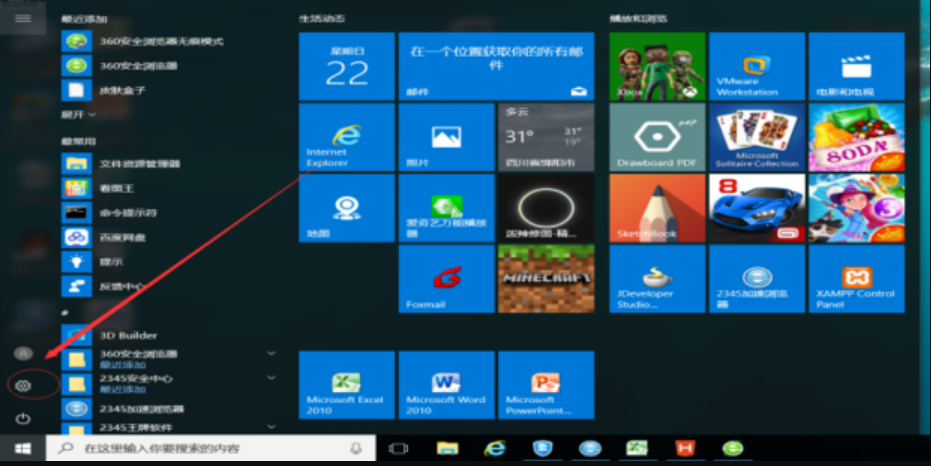Open XAMPP Control Panel tile

856,279
